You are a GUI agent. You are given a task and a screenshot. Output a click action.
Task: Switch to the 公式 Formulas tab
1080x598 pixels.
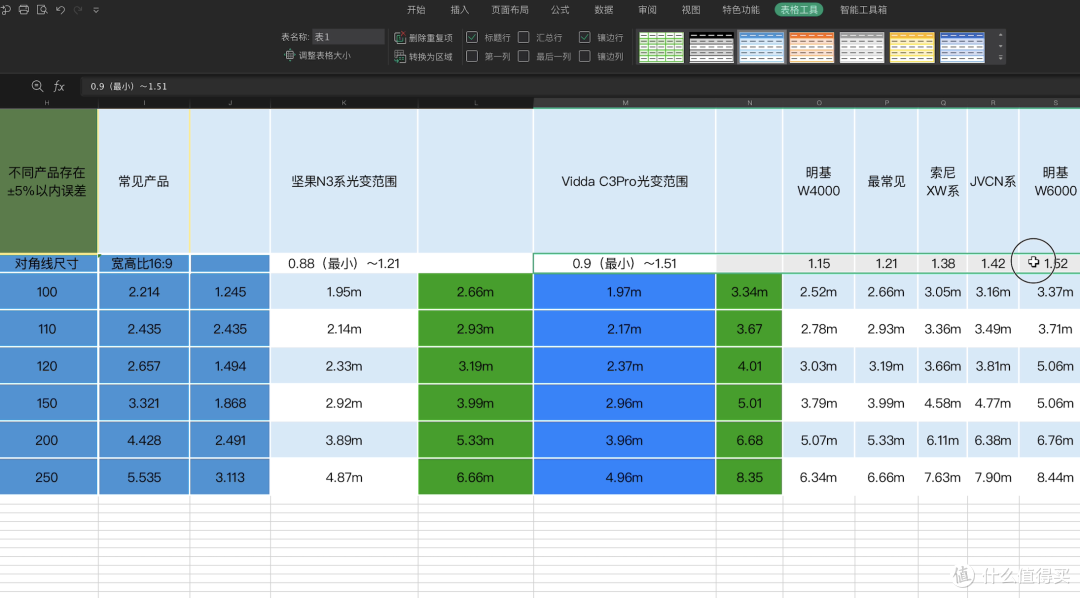click(x=560, y=10)
